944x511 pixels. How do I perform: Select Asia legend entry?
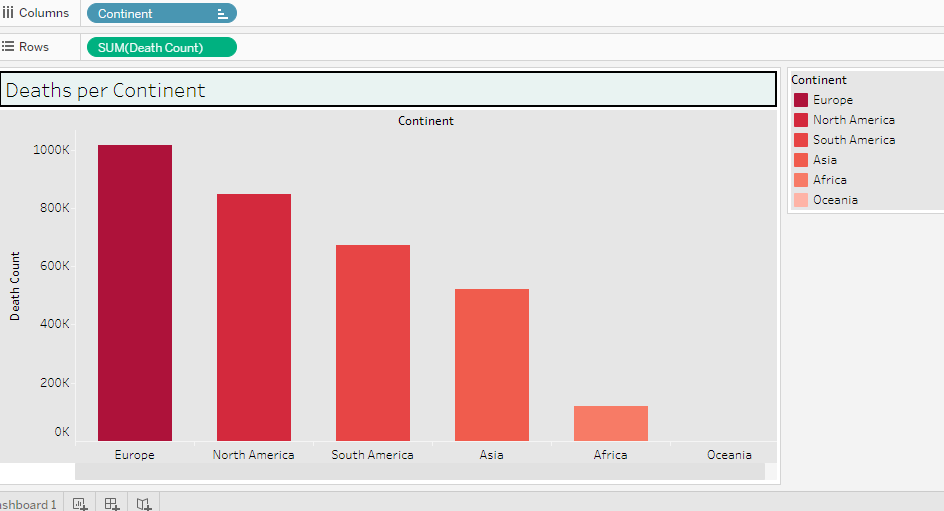click(x=825, y=160)
